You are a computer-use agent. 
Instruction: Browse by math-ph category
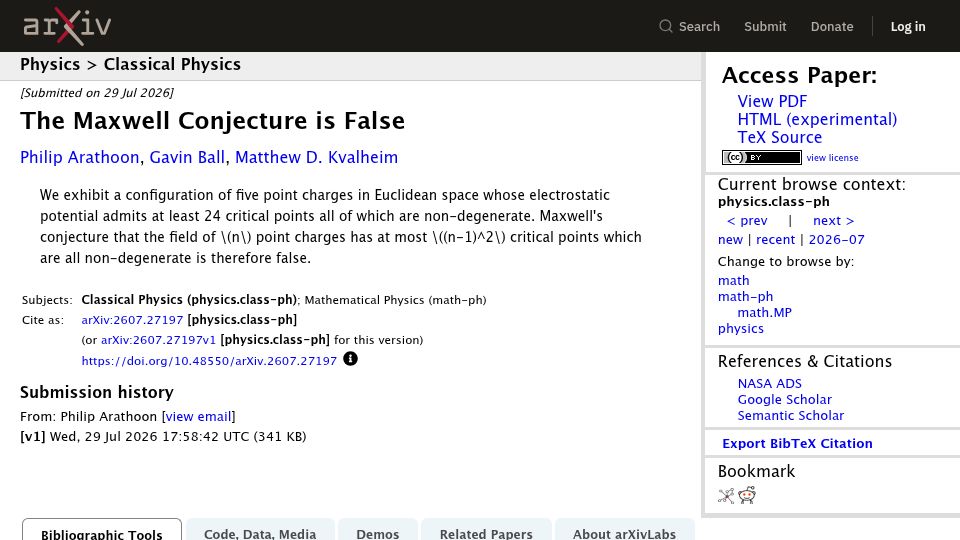coord(745,296)
